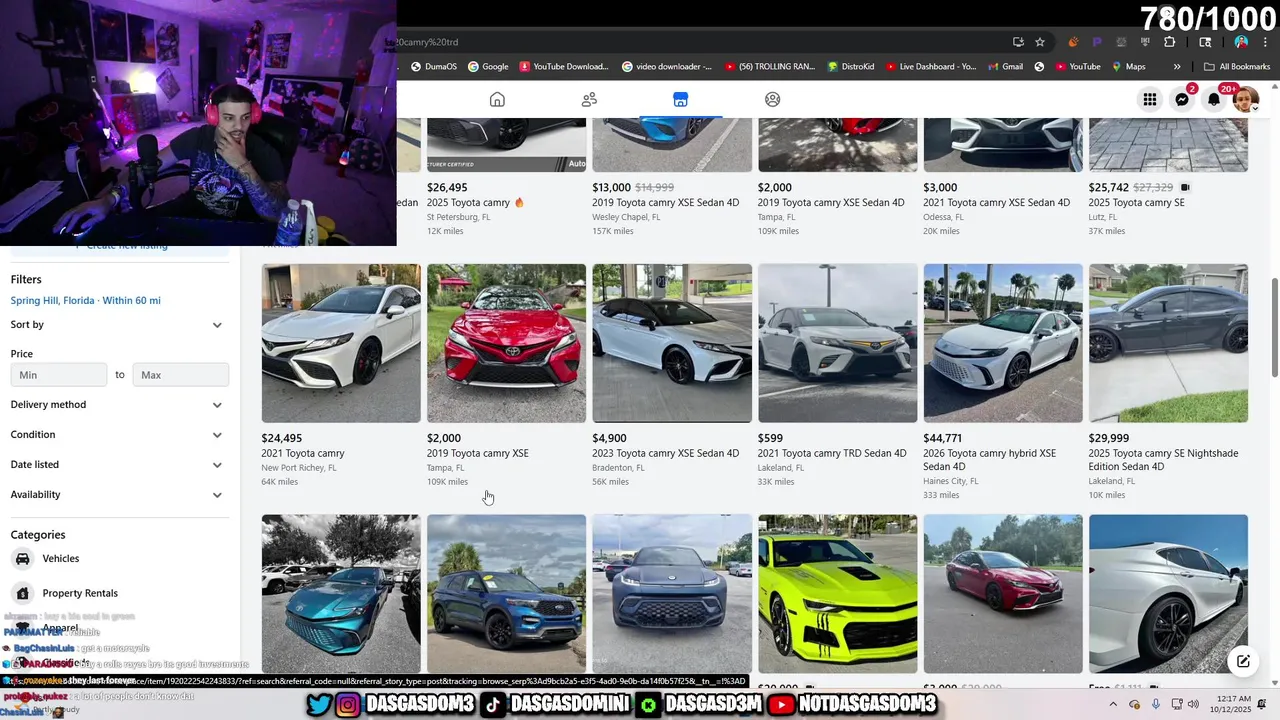Open Facebook notifications bell
Image resolution: width=1280 pixels, height=720 pixels.
click(x=1214, y=99)
